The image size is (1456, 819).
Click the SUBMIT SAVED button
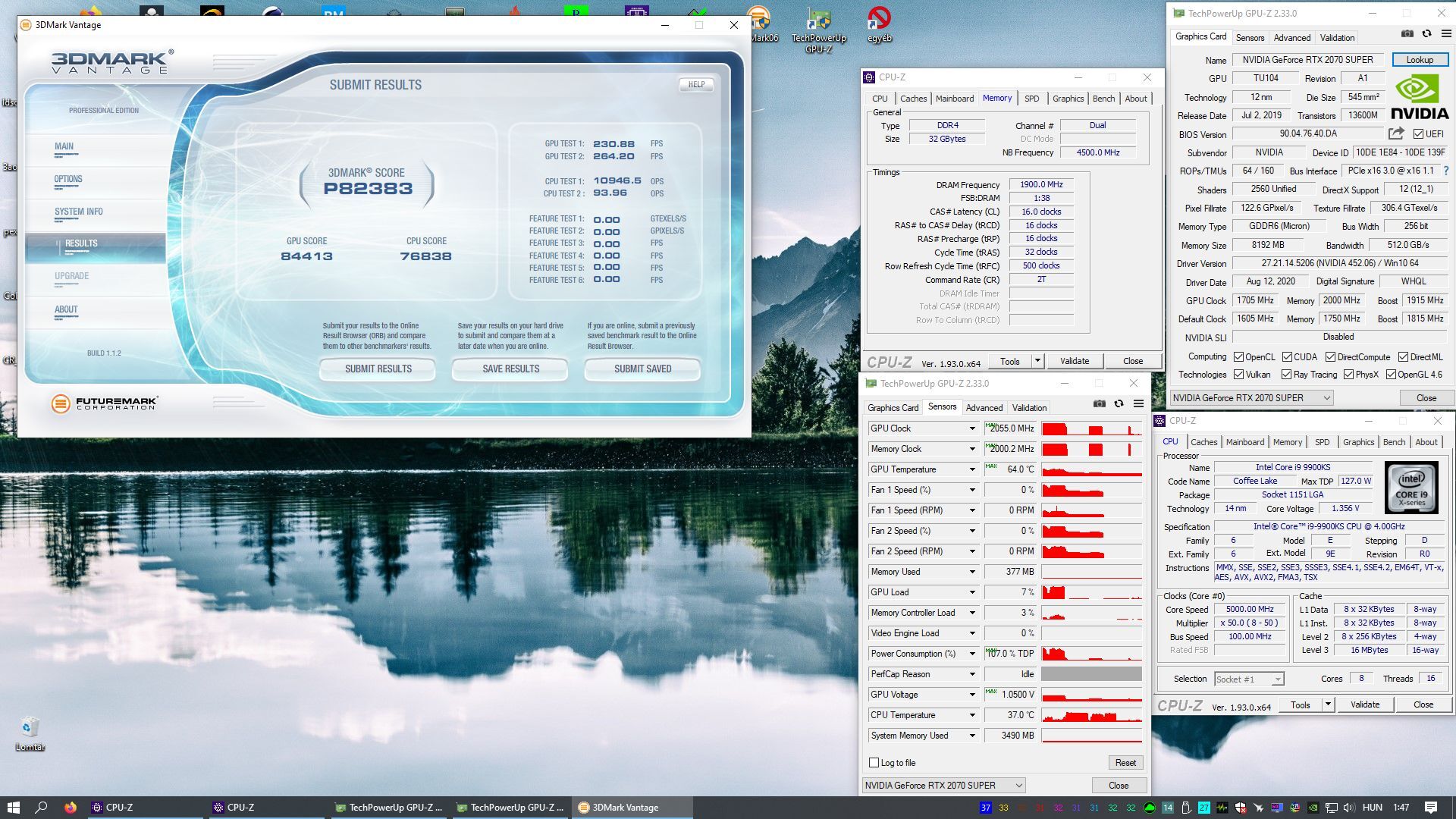[642, 369]
